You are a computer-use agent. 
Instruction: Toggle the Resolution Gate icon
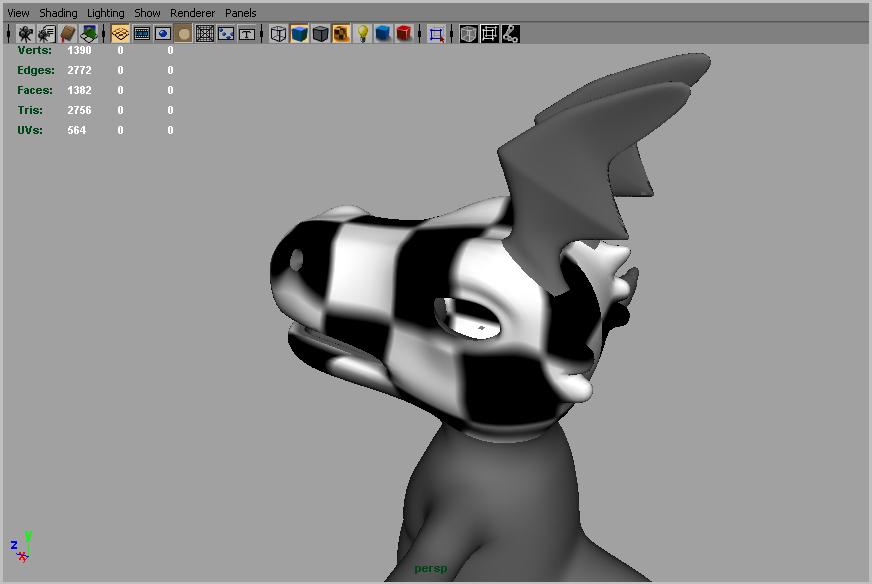pyautogui.click(x=162, y=34)
